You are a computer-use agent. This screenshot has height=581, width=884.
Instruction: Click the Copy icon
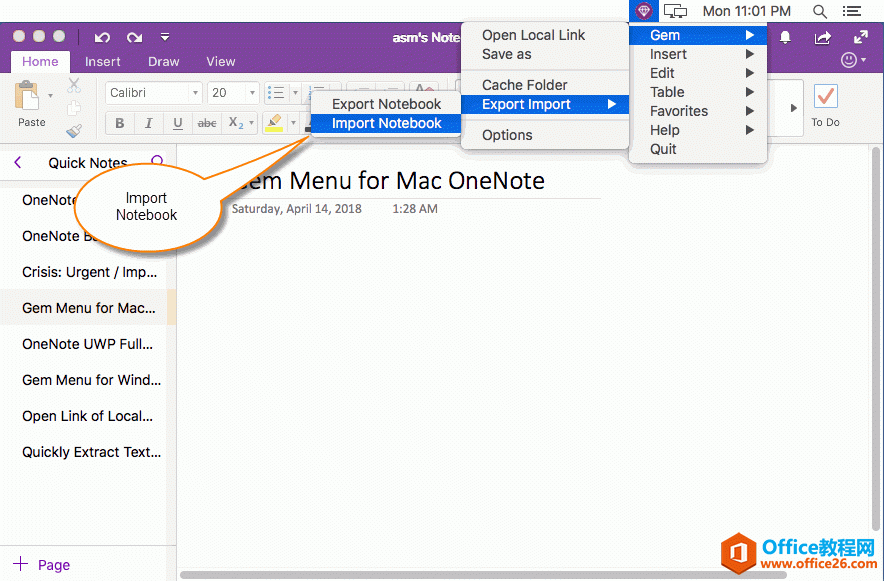coord(74,108)
